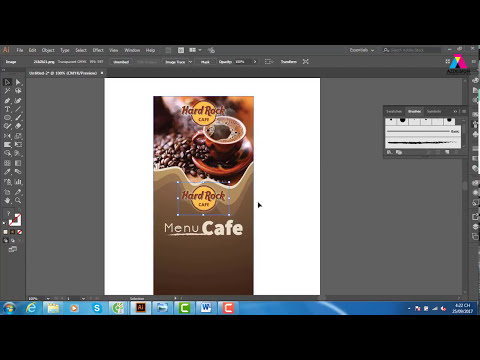Click the Search Adobe Stock field
Screen dimensions: 480x360
click(x=412, y=50)
